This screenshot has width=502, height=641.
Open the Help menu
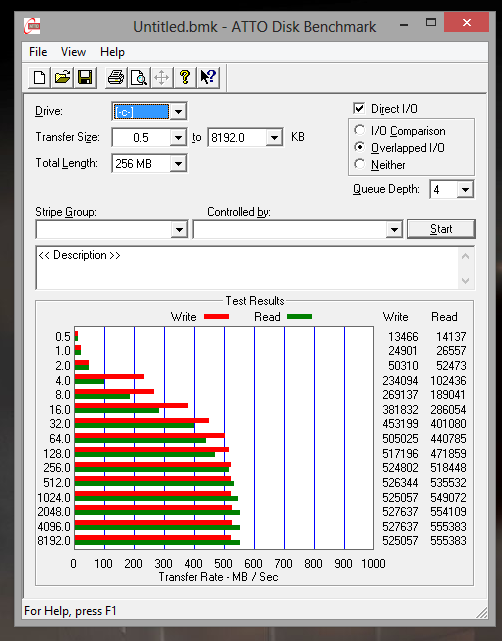pos(112,52)
